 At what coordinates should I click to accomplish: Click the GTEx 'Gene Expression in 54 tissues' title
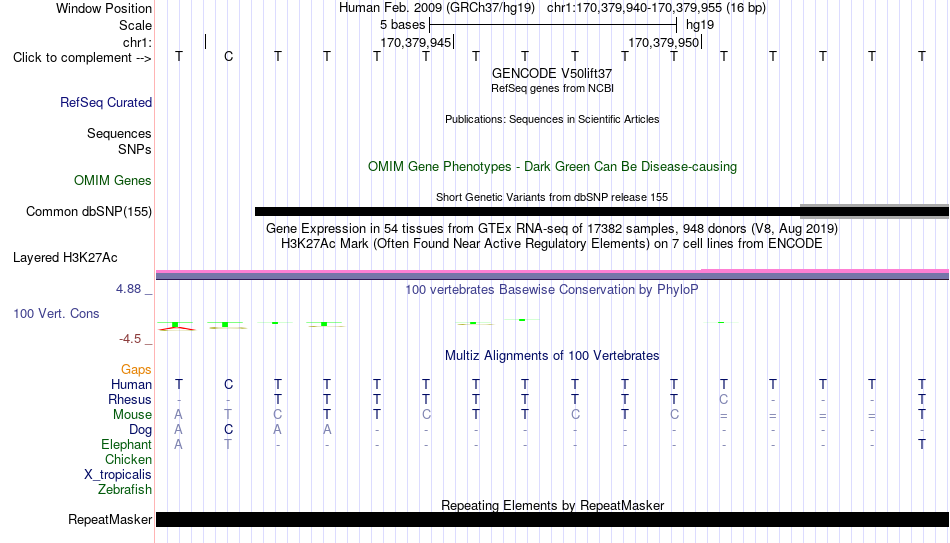click(x=552, y=228)
